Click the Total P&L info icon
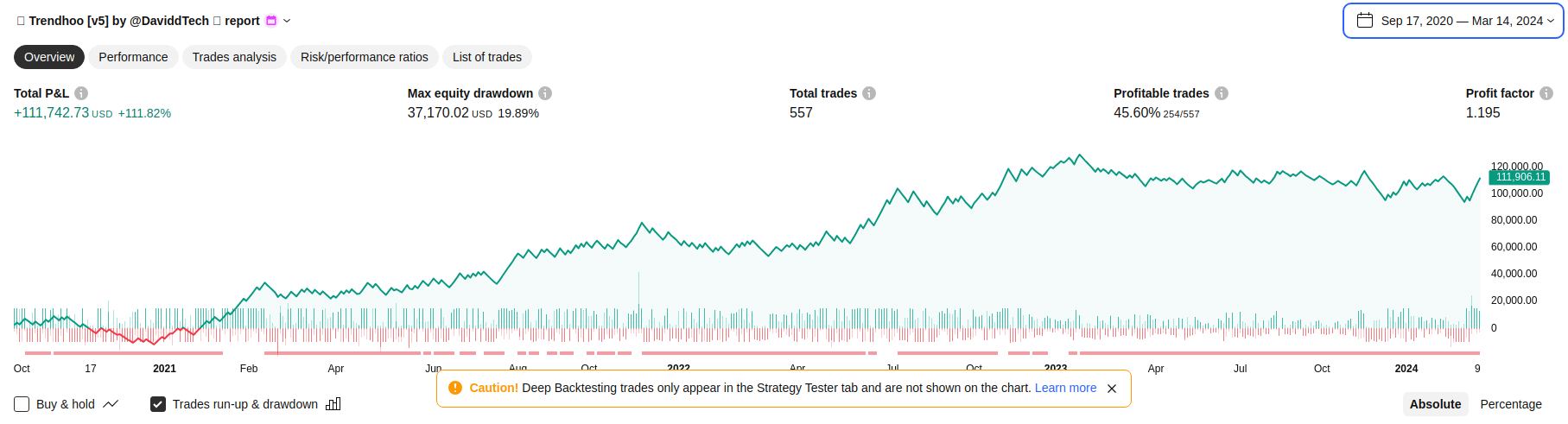 click(81, 93)
